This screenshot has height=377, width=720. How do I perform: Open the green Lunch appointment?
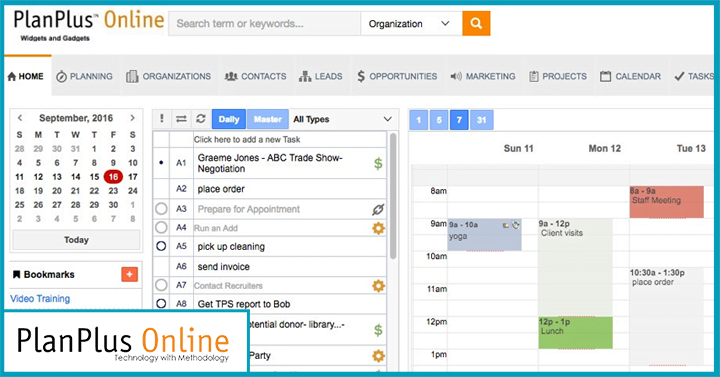(x=575, y=332)
